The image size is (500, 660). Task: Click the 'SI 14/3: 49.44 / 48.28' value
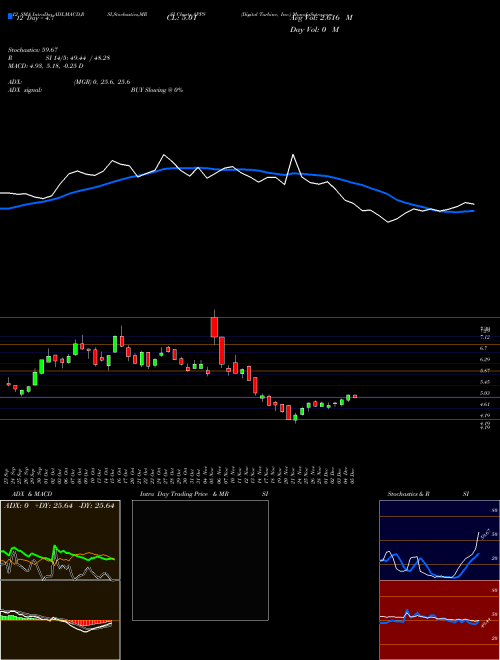pyautogui.click(x=78, y=58)
